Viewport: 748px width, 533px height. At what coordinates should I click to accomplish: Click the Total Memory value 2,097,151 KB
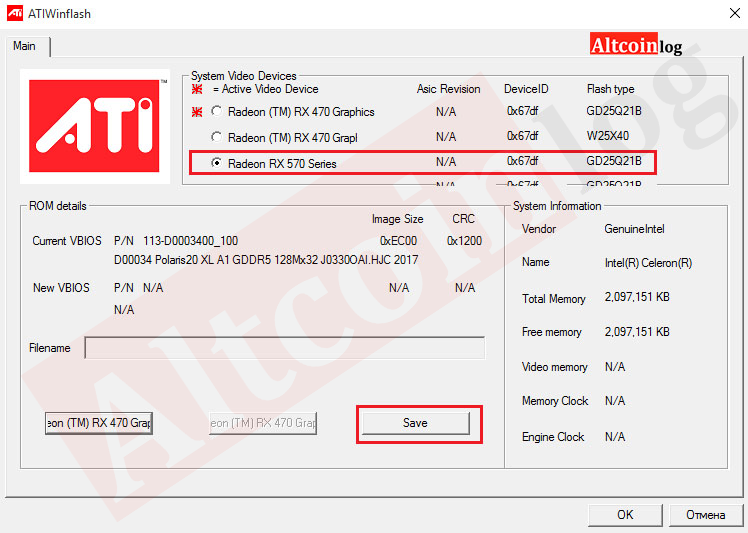tap(637, 297)
